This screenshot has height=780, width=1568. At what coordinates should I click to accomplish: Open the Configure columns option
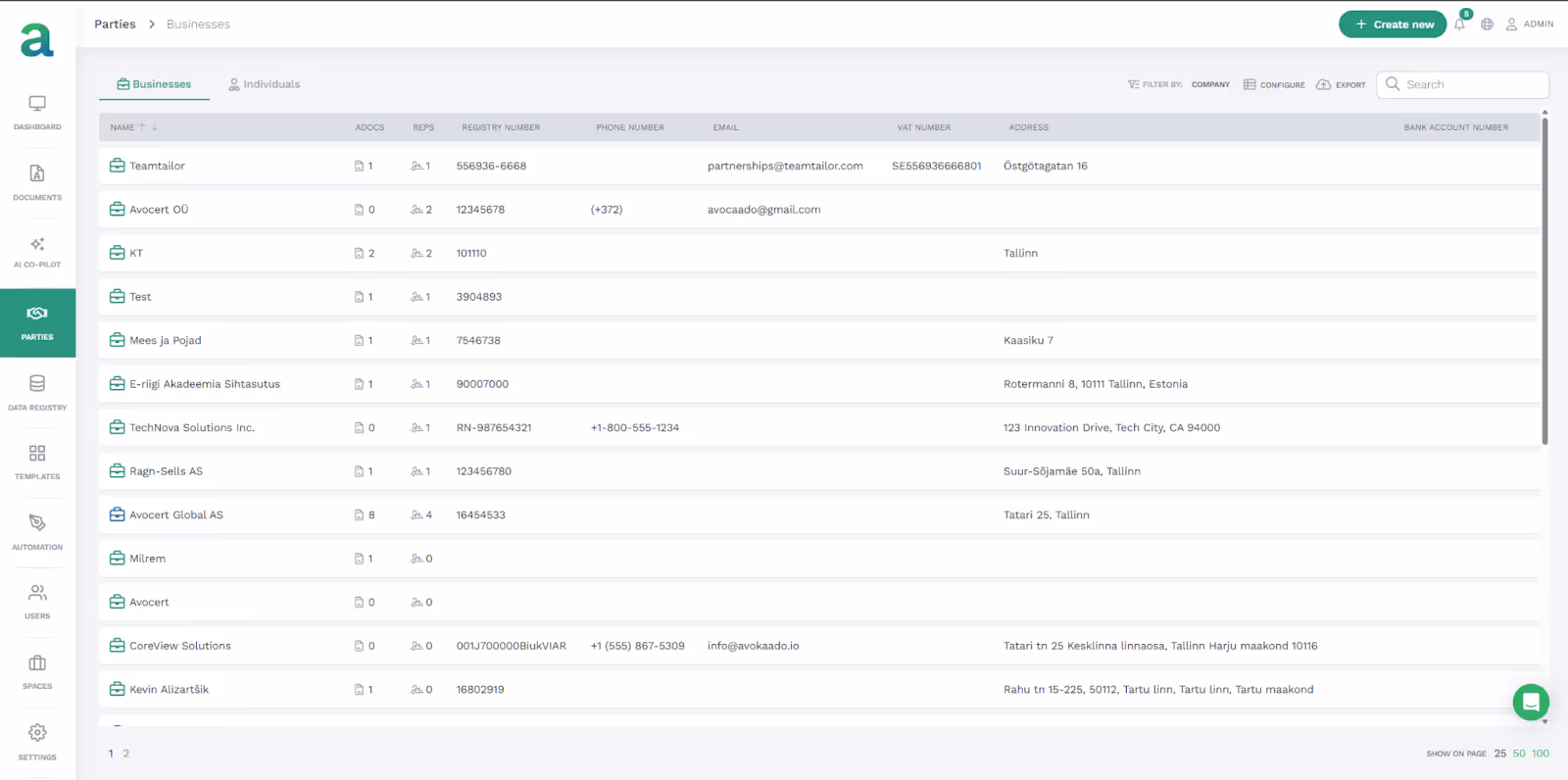pos(1274,84)
